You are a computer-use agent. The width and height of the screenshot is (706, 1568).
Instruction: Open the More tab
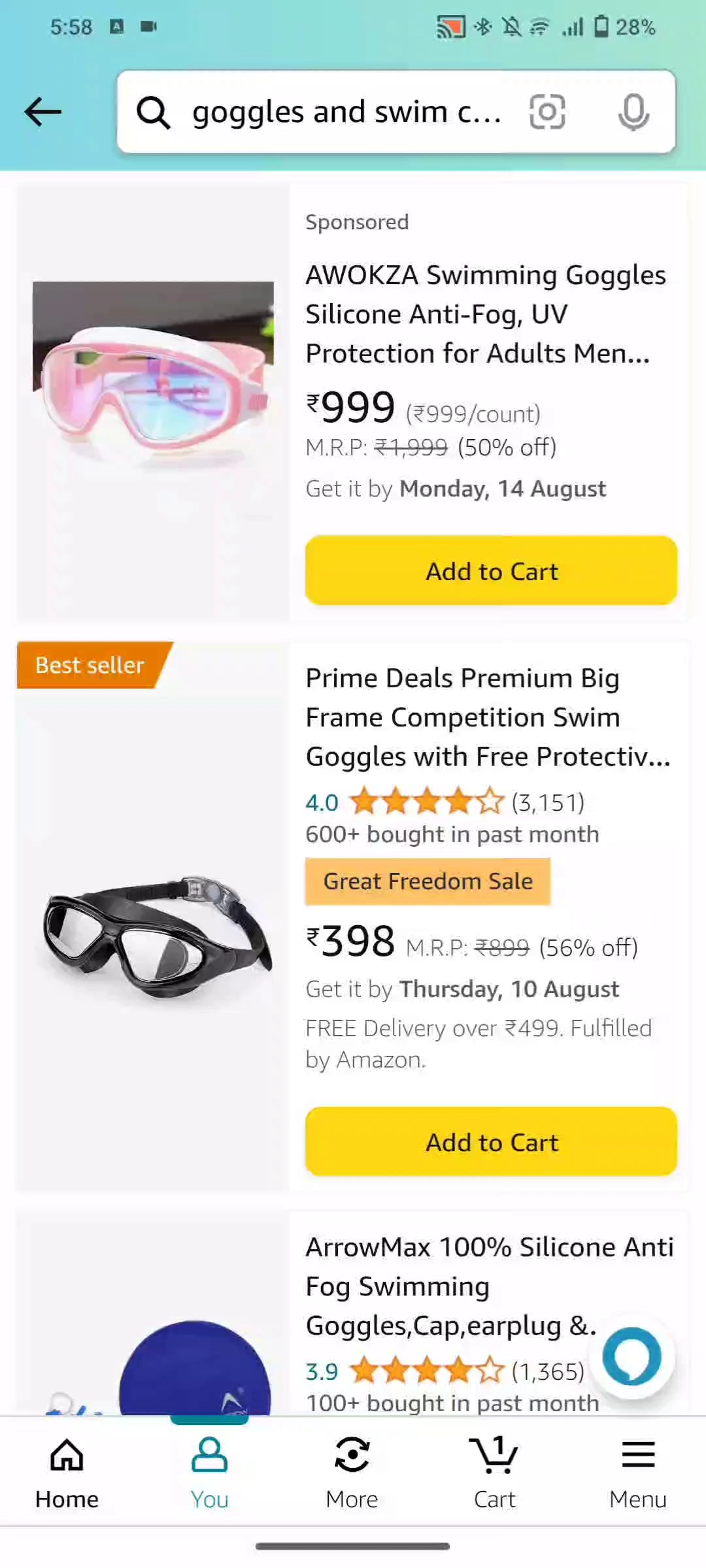pos(352,1472)
